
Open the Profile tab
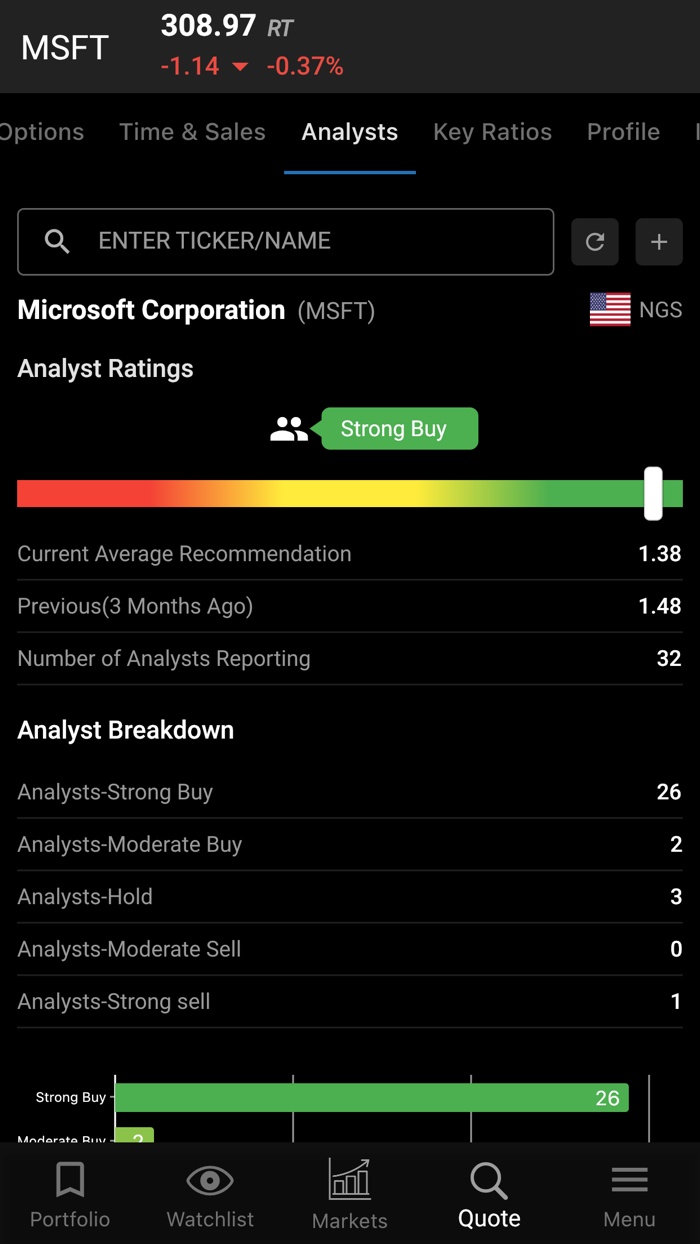623,132
